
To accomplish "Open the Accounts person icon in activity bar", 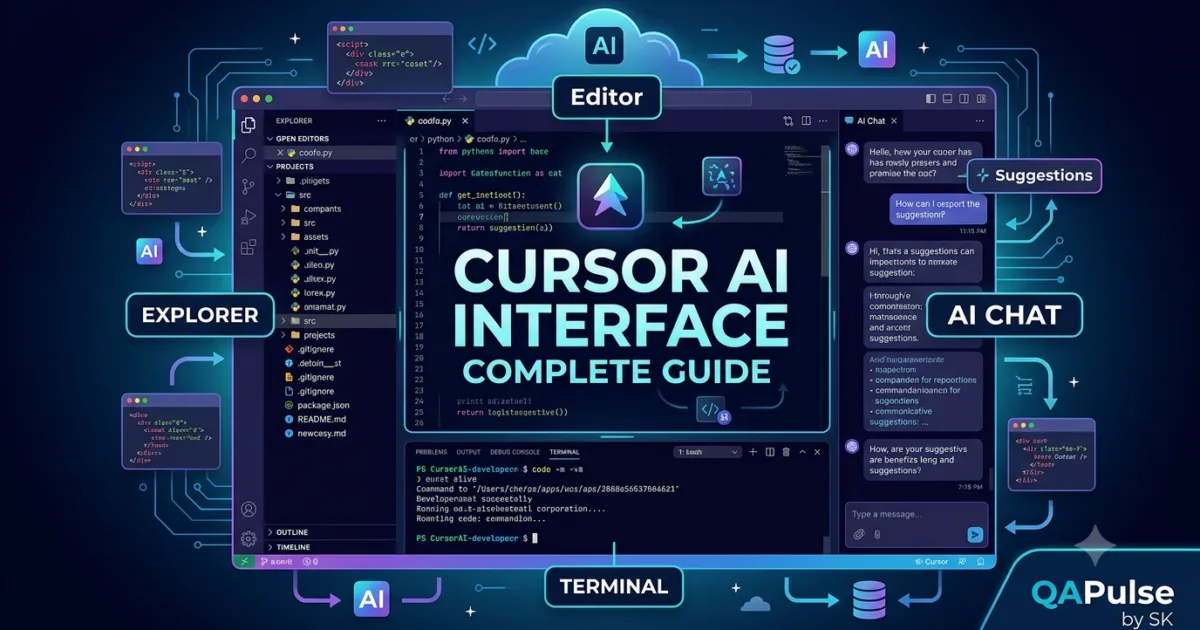I will click(248, 510).
